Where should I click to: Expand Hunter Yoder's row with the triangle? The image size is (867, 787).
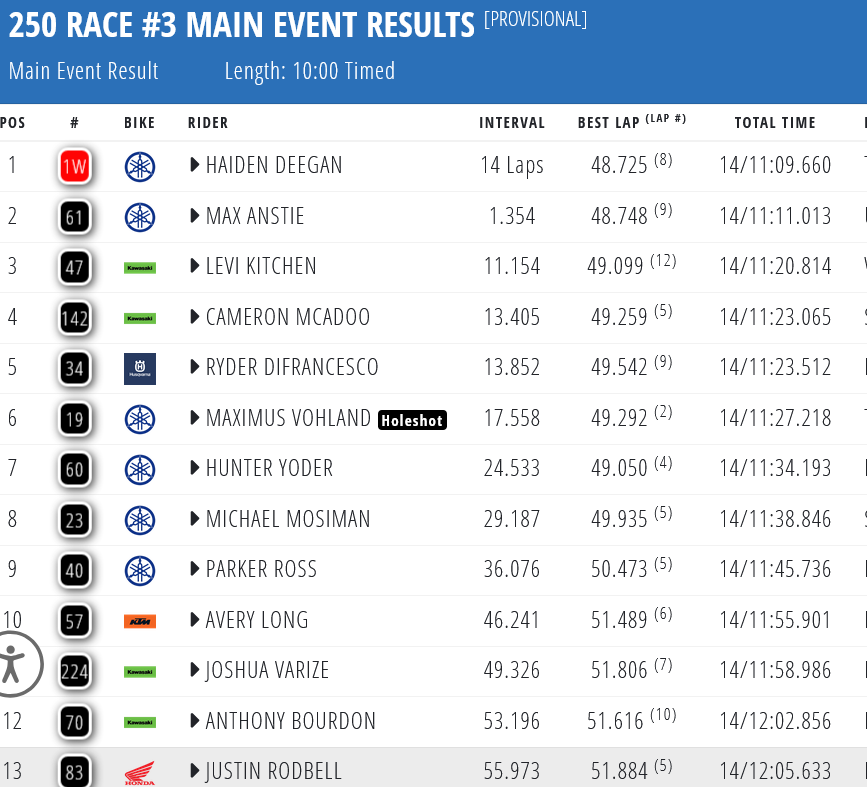[195, 468]
